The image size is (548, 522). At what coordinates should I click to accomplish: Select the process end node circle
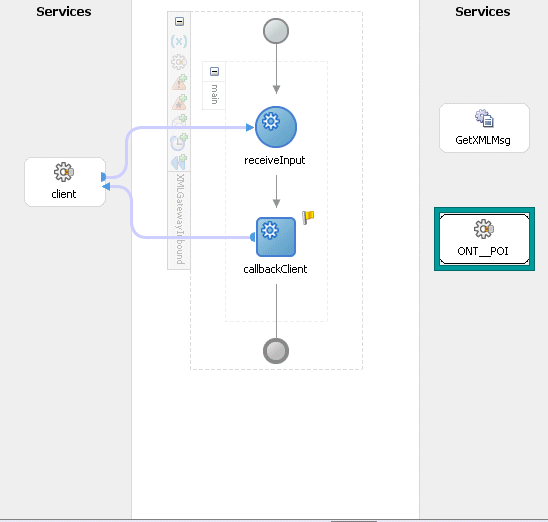pos(276,351)
